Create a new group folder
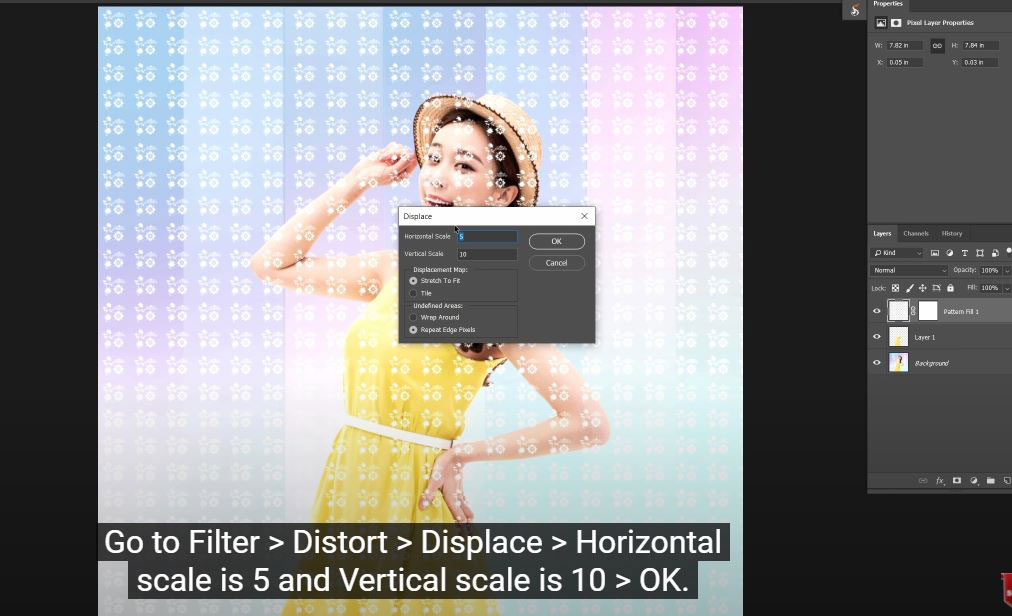Viewport: 1012px width, 616px height. 990,481
